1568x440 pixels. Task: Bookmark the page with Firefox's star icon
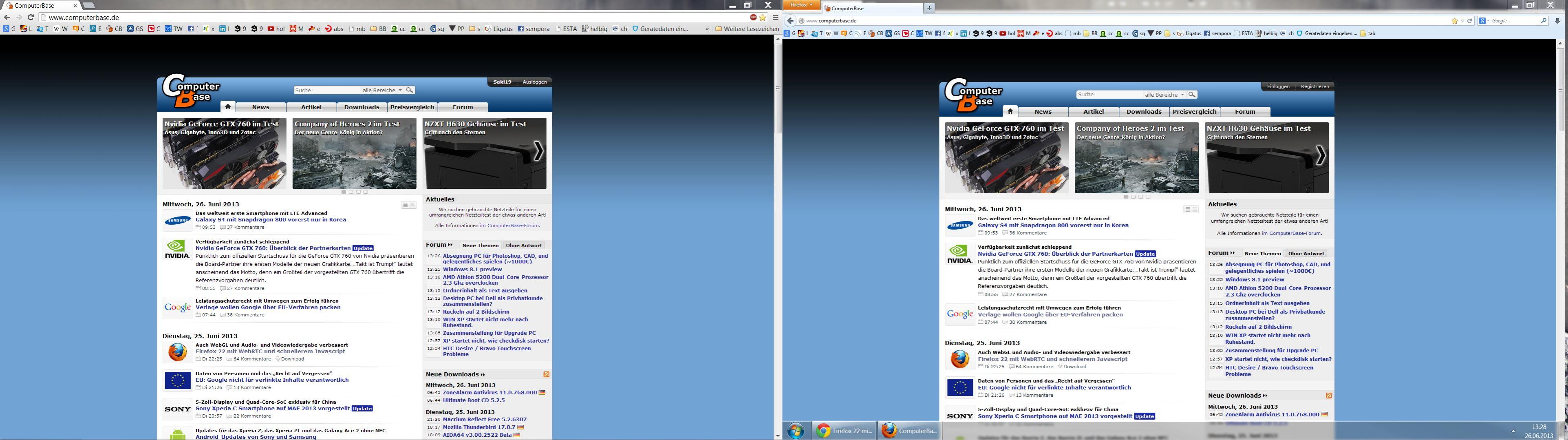click(x=1455, y=21)
